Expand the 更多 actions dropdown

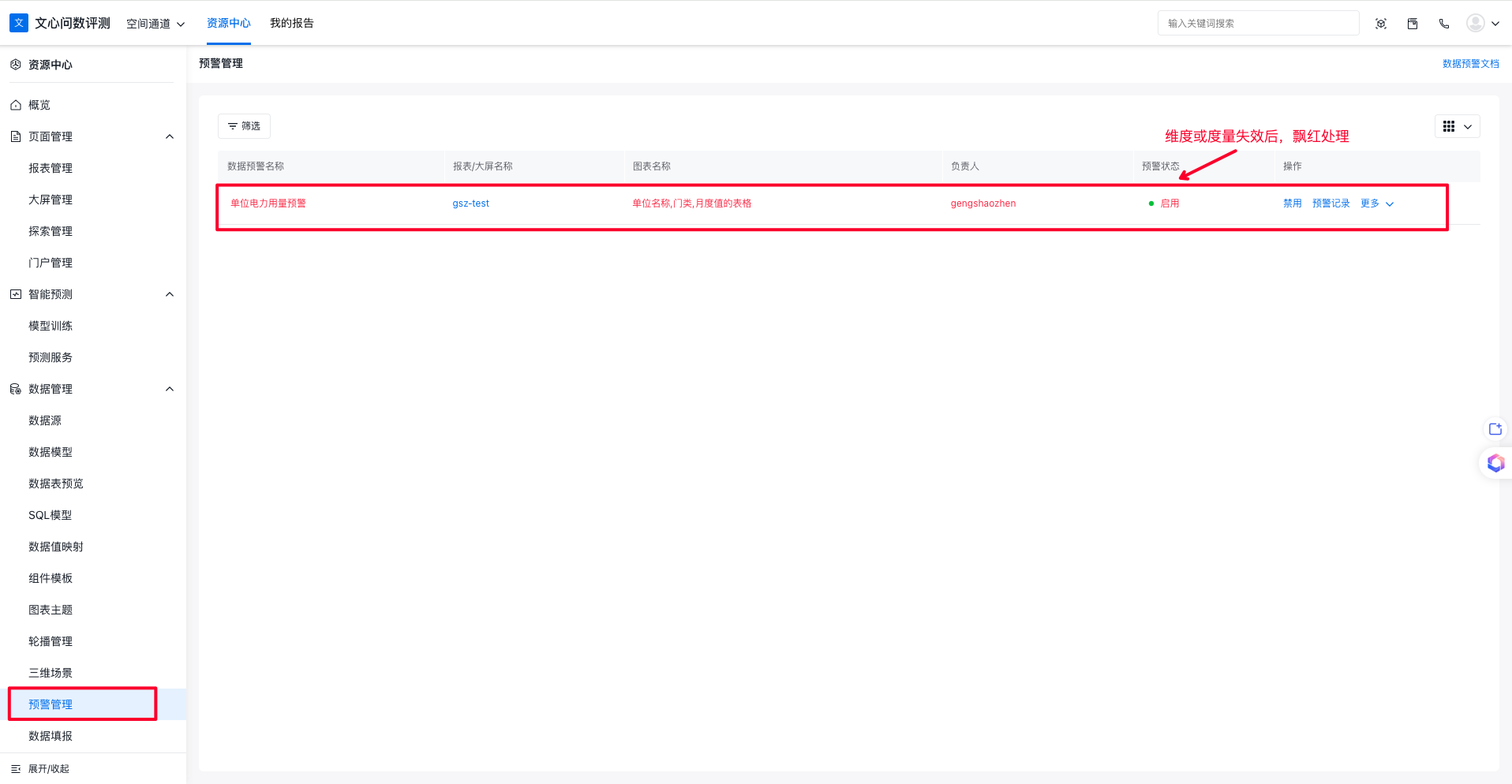[x=1377, y=203]
